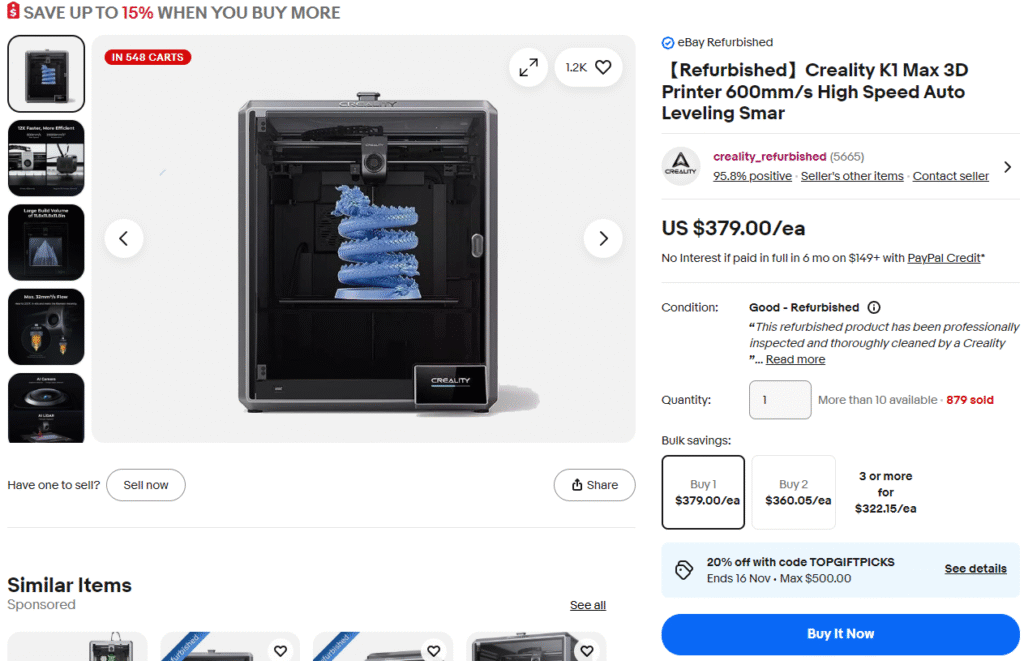Open the PayPal Credit link
The height and width of the screenshot is (661, 1024).
[x=944, y=258]
